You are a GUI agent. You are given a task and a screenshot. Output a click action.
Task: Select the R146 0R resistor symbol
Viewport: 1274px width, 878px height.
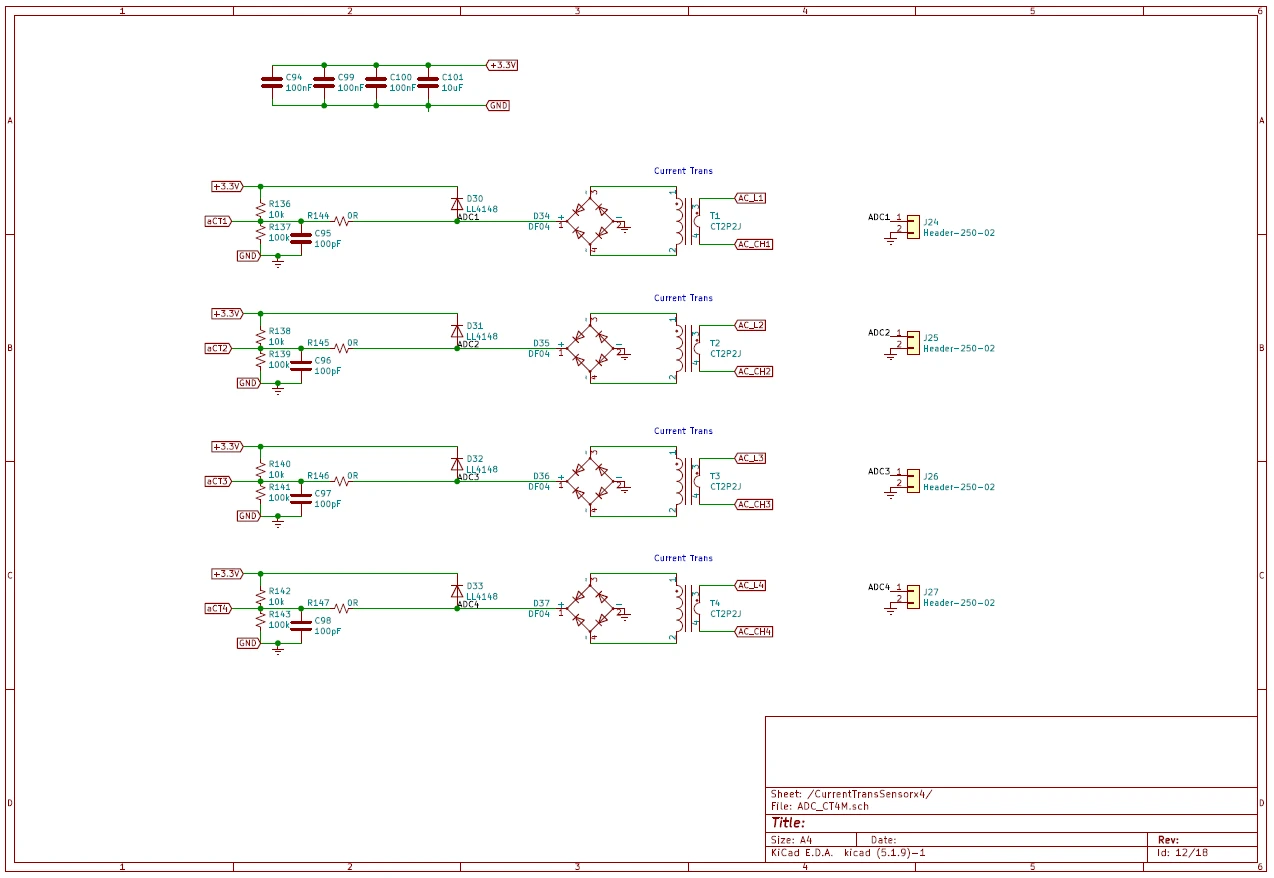point(341,480)
